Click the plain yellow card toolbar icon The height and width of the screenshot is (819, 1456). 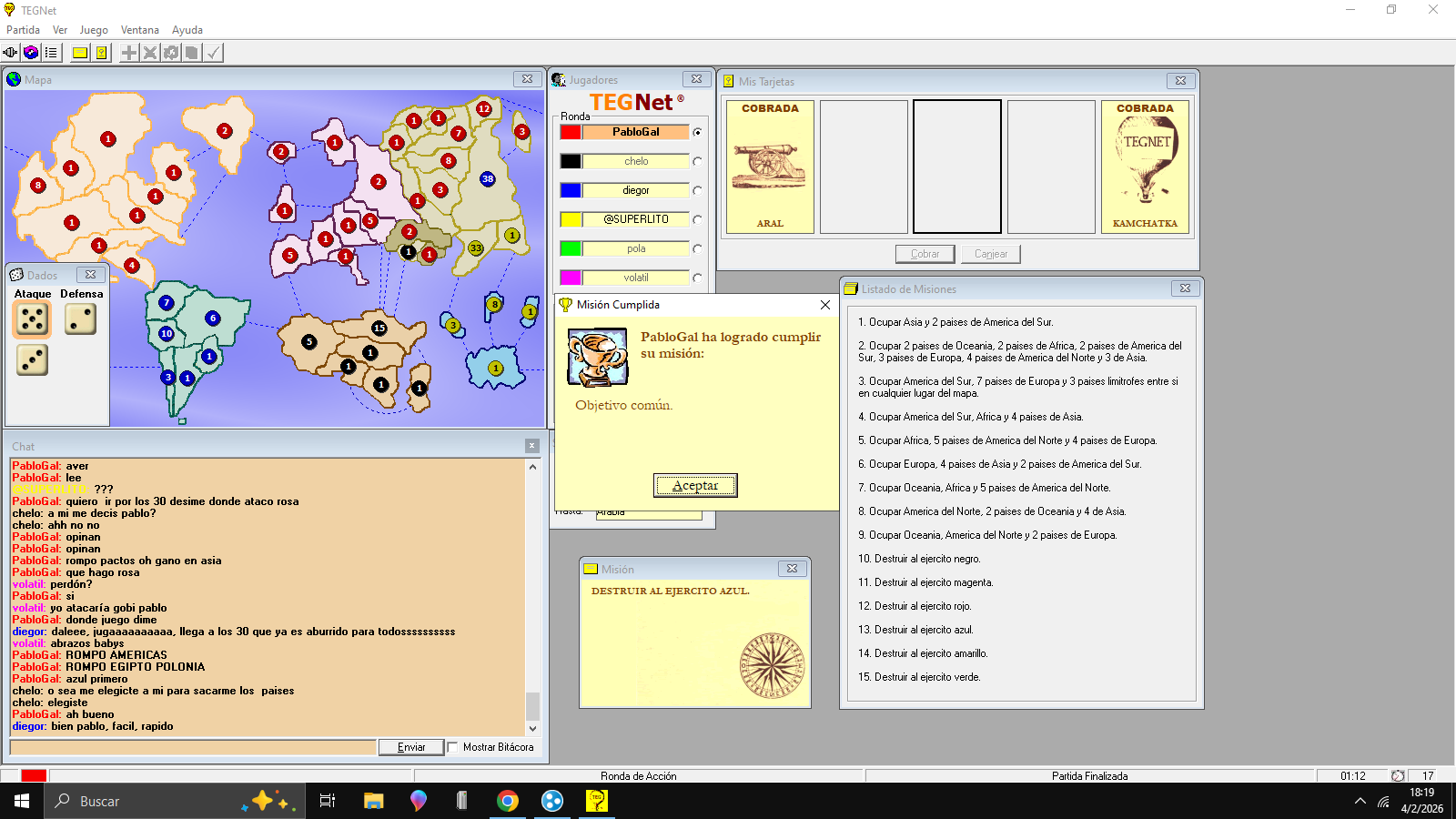point(80,53)
